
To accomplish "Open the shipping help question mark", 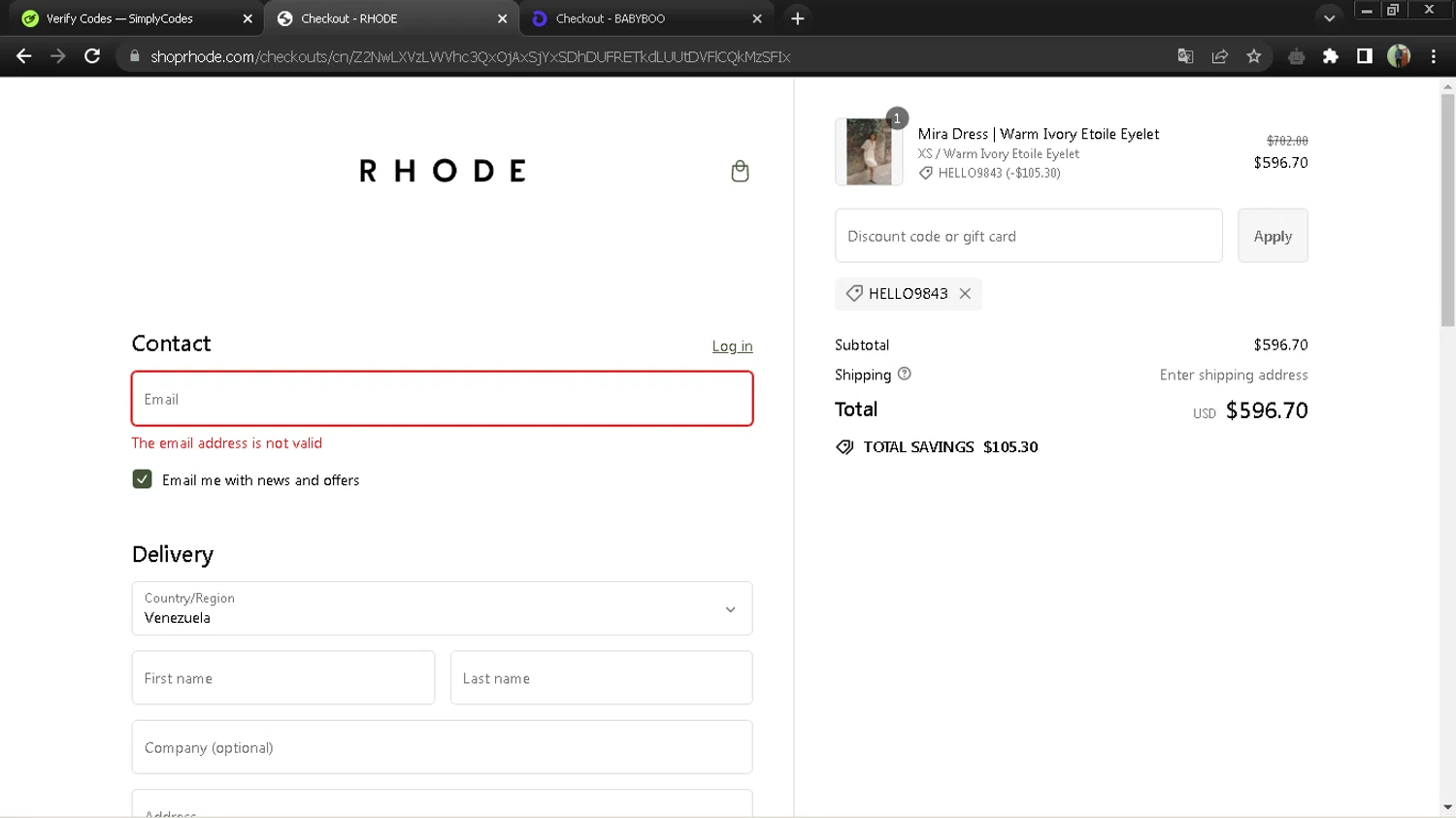I will tap(905, 374).
